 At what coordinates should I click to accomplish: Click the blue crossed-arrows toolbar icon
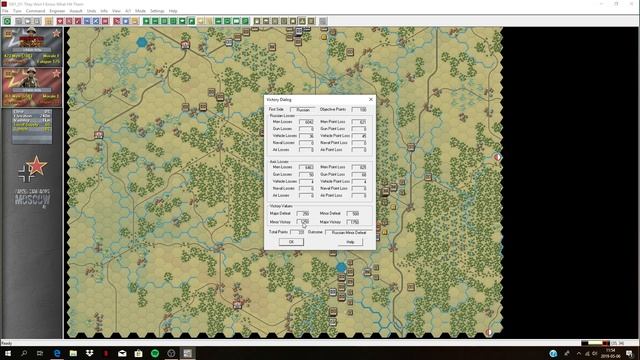click(x=96, y=21)
